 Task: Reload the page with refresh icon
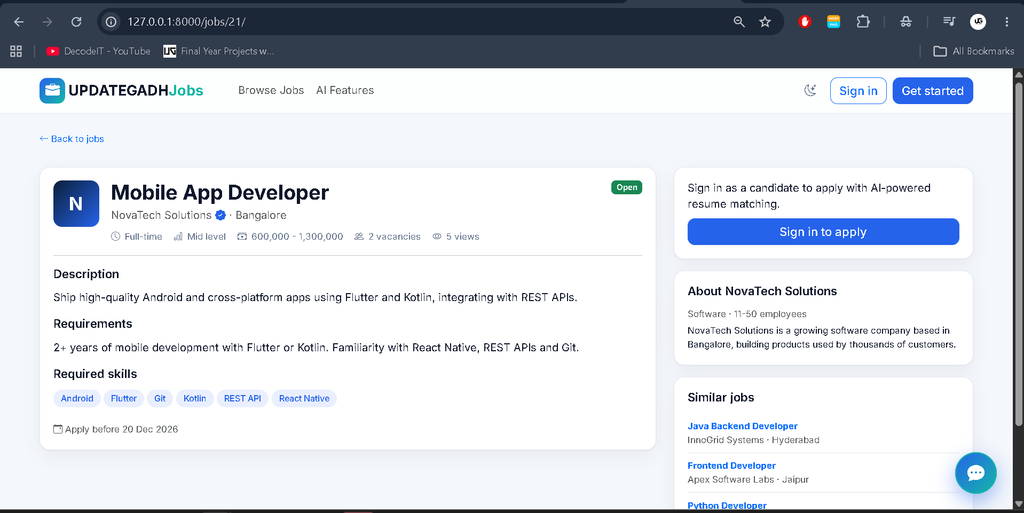tap(76, 22)
